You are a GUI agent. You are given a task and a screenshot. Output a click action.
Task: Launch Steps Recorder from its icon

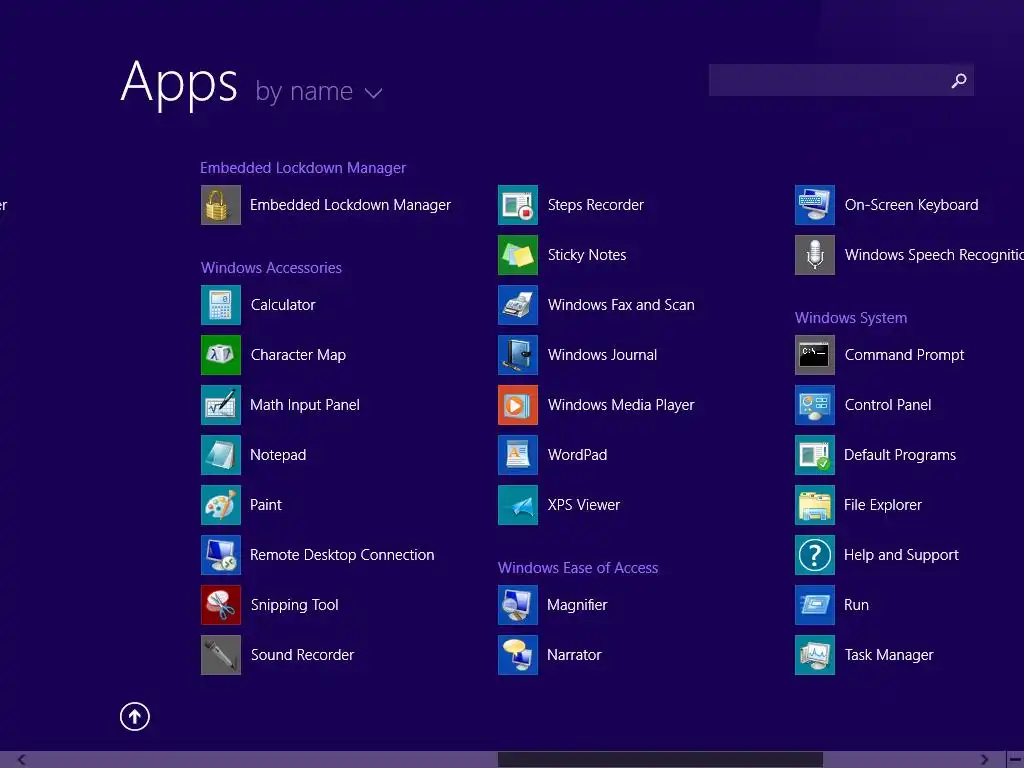point(518,205)
